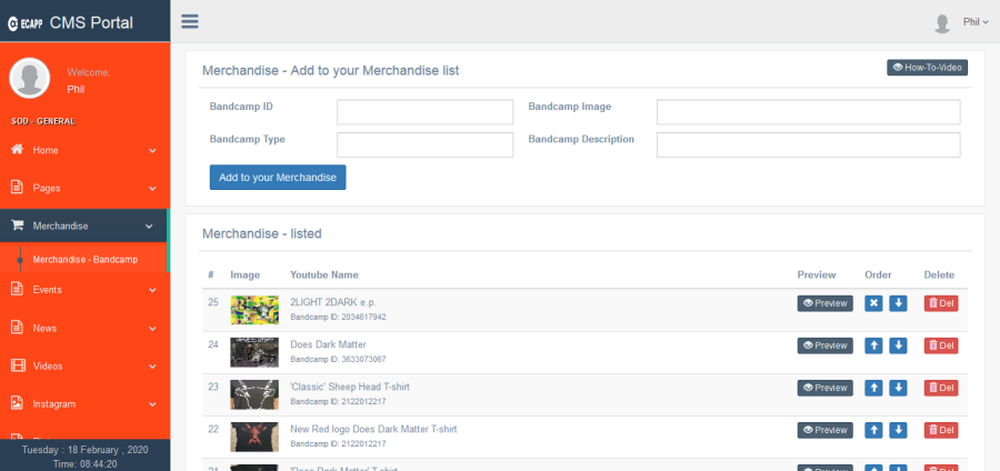Focus the Bandcamp Image input field
This screenshot has width=1000, height=471.
click(x=808, y=112)
